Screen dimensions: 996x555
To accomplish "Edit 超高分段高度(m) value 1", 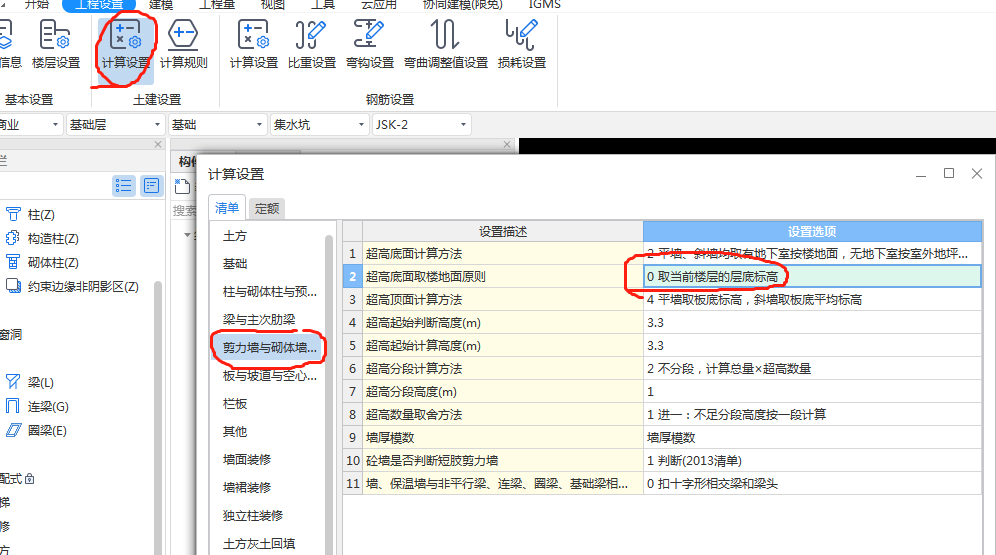I will [812, 392].
